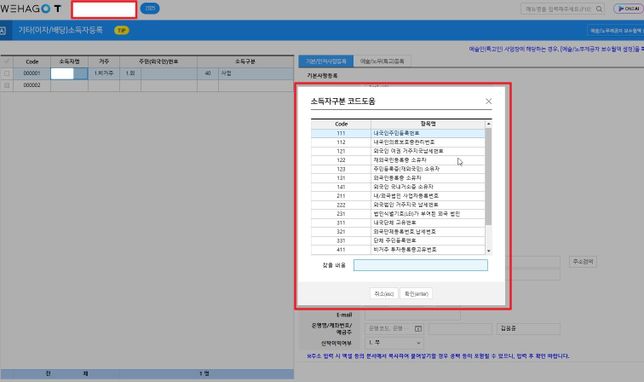This screenshot has width=644, height=382.
Task: Open the yellow TIP badge
Action: [x=121, y=30]
